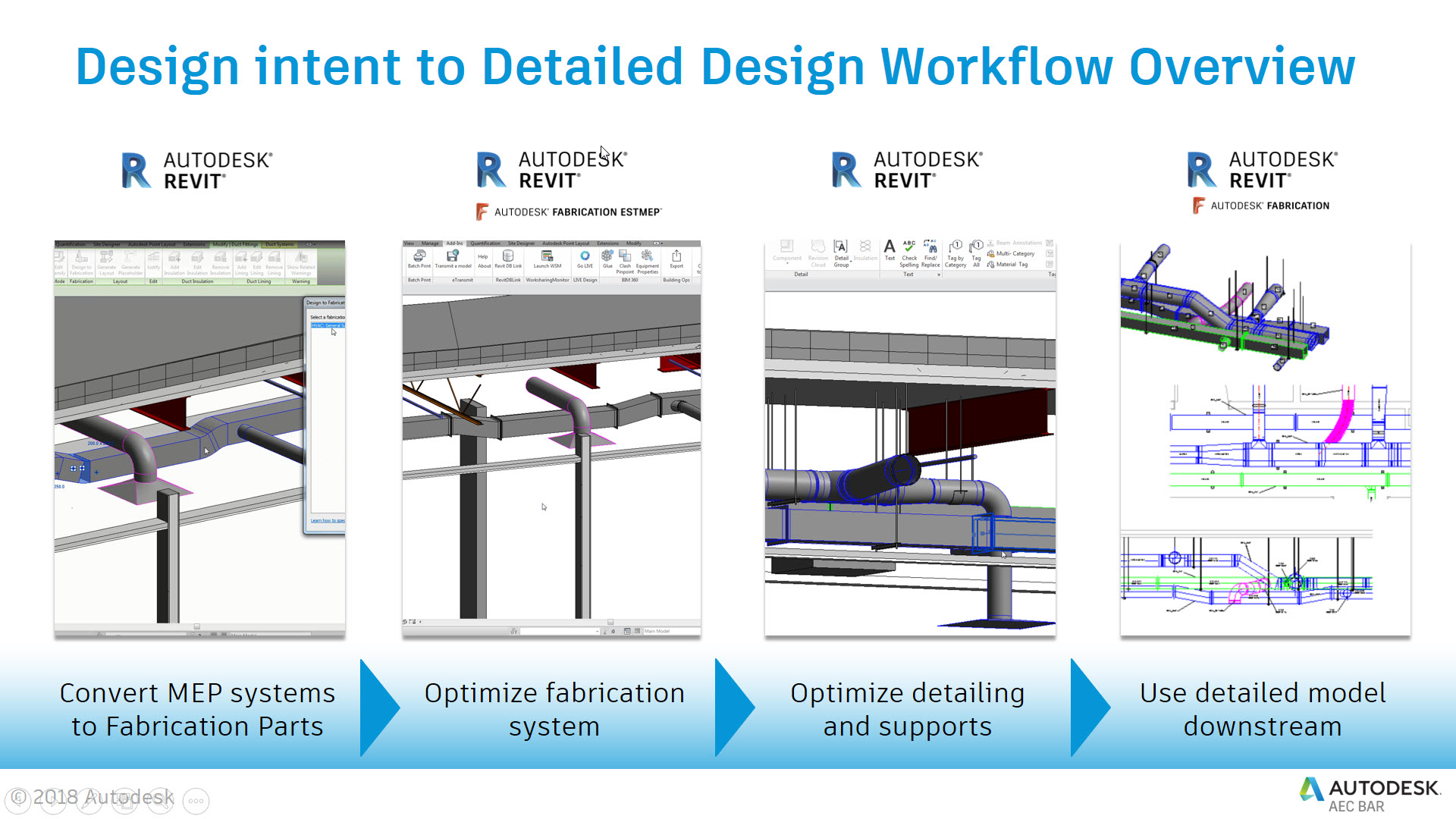Switch to the Add-Ins ribbon tab

tap(455, 243)
